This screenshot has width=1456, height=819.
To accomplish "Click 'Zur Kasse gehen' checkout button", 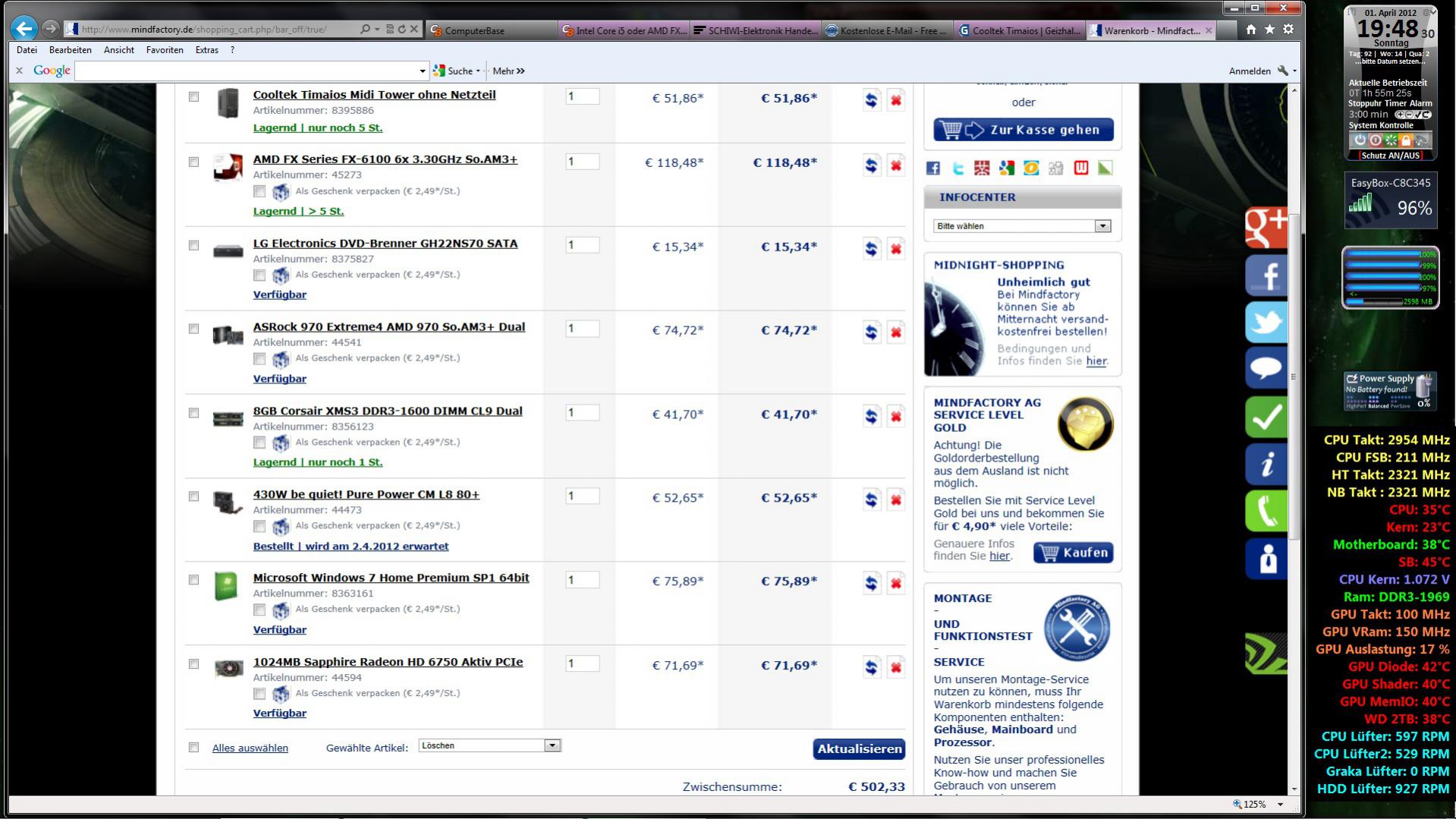I will click(1024, 130).
